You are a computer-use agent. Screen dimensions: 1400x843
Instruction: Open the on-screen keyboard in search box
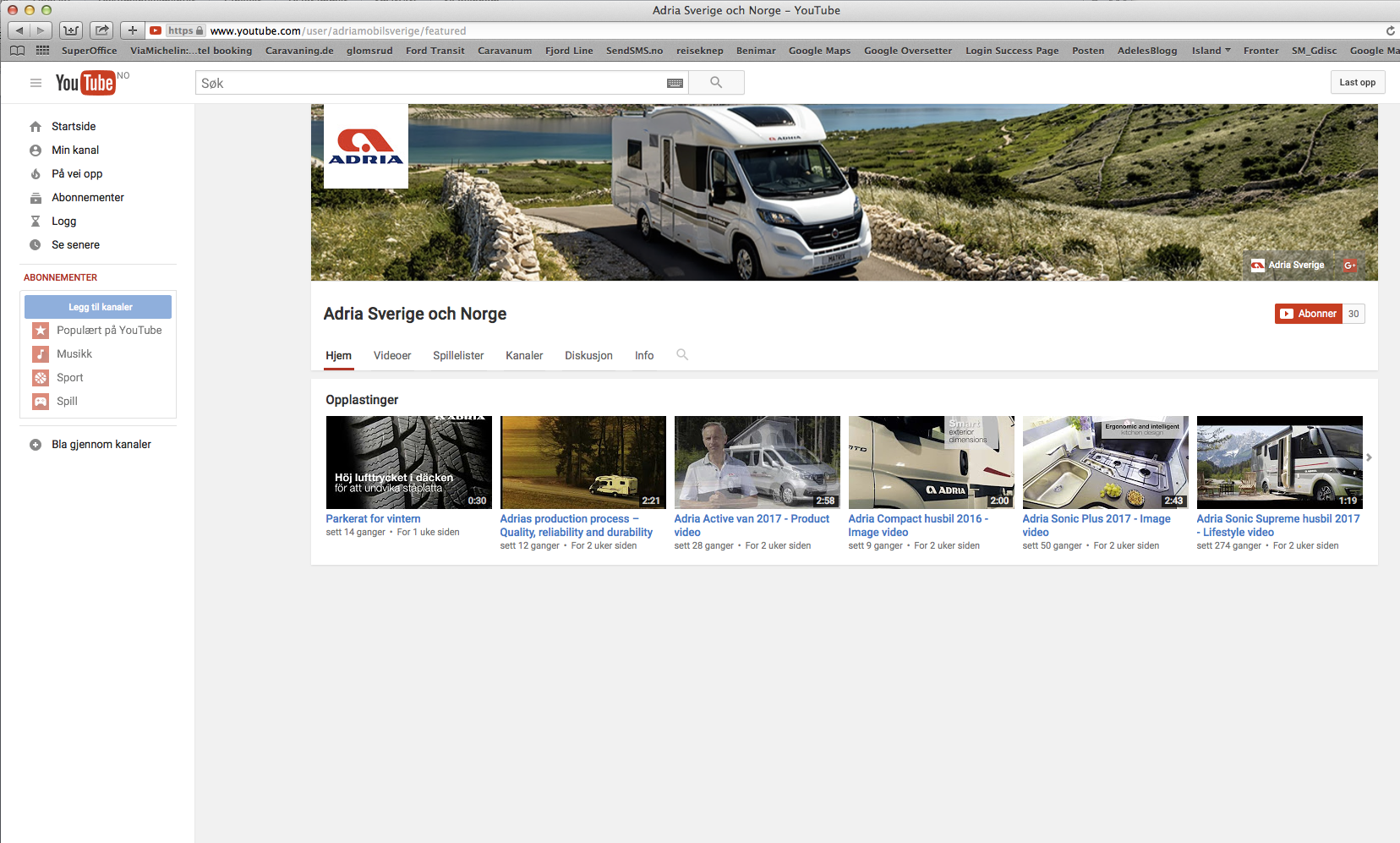click(675, 83)
